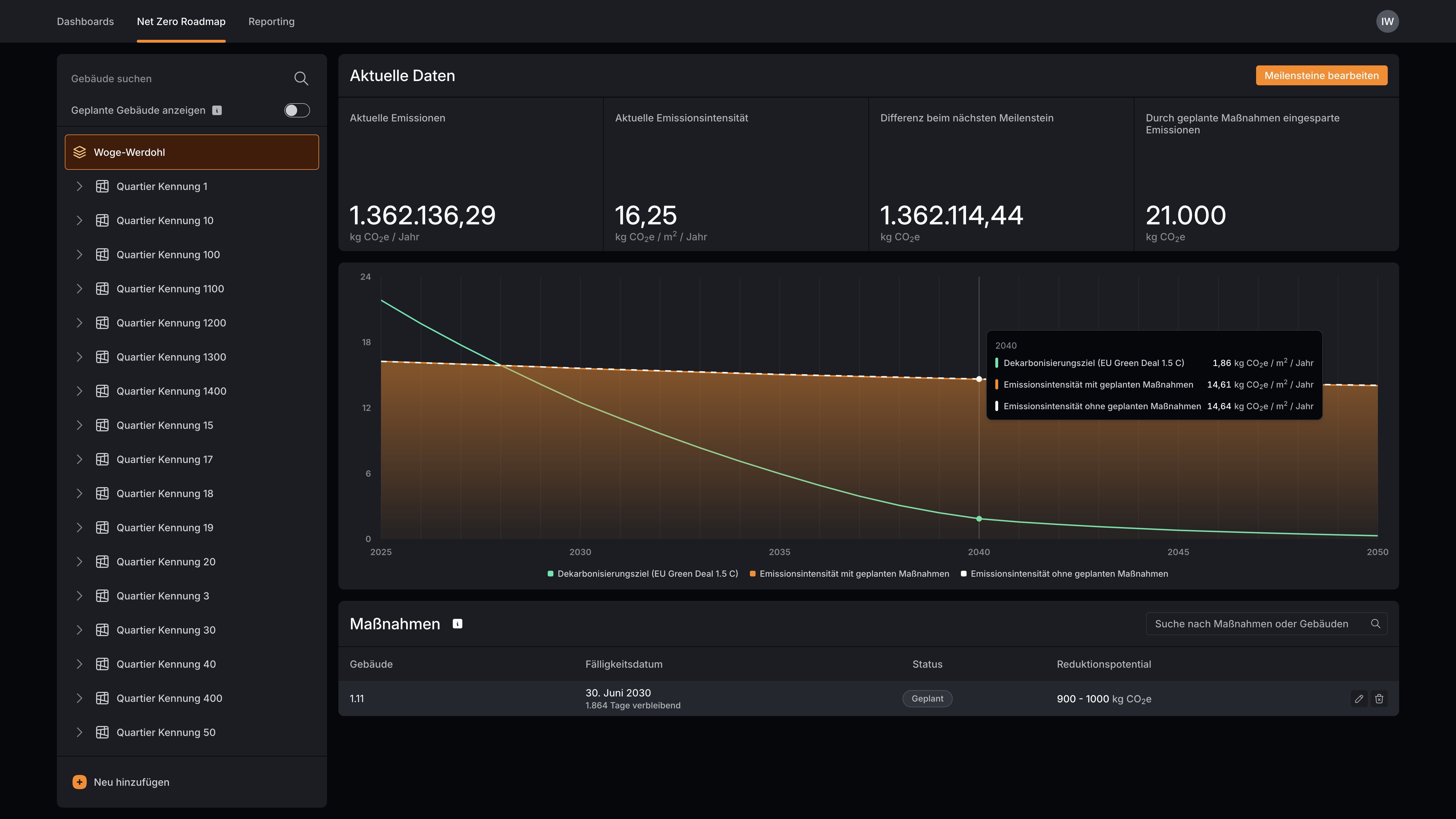Expand the Quartier Kennung 1100 chevron
This screenshot has width=1456, height=819.
pyautogui.click(x=80, y=289)
